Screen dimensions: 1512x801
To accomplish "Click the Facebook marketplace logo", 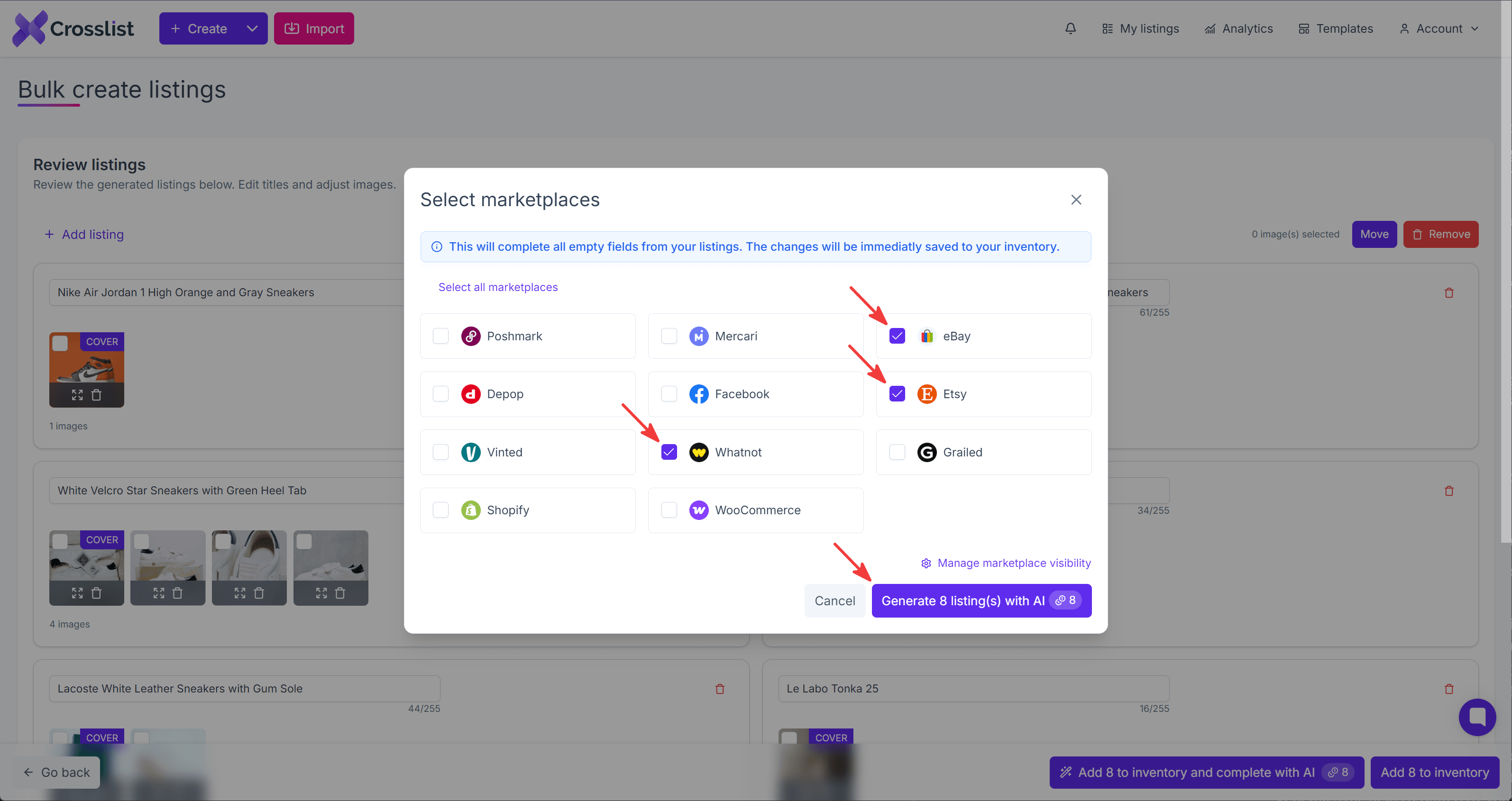I will click(x=698, y=394).
